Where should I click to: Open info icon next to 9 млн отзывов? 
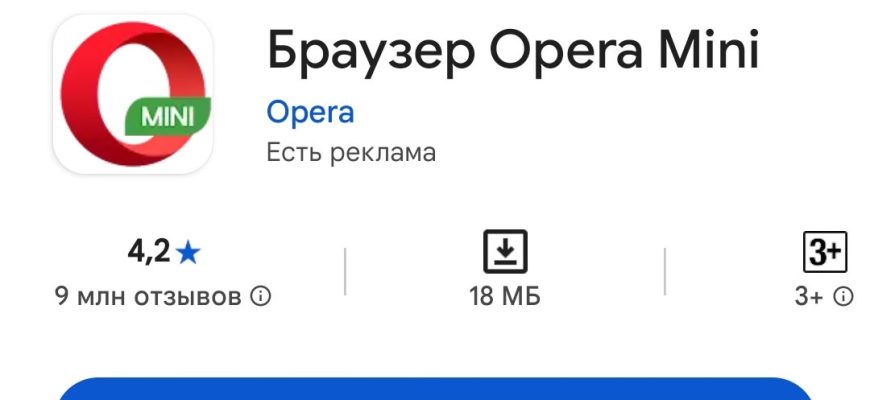(x=261, y=297)
